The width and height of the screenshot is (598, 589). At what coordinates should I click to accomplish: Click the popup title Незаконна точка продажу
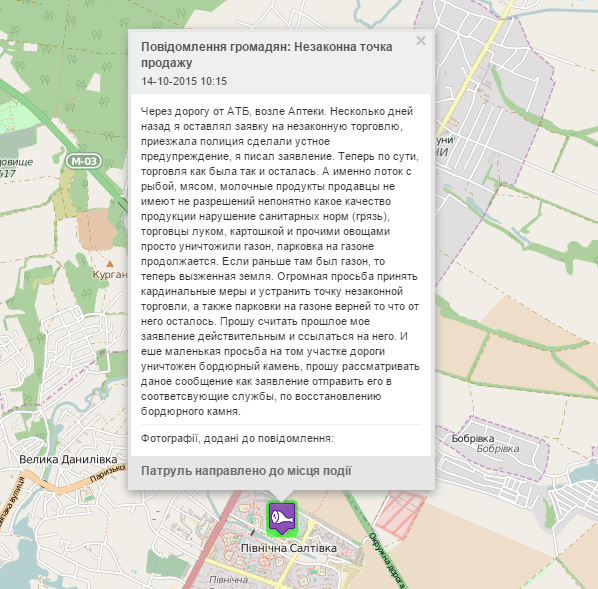coord(267,55)
